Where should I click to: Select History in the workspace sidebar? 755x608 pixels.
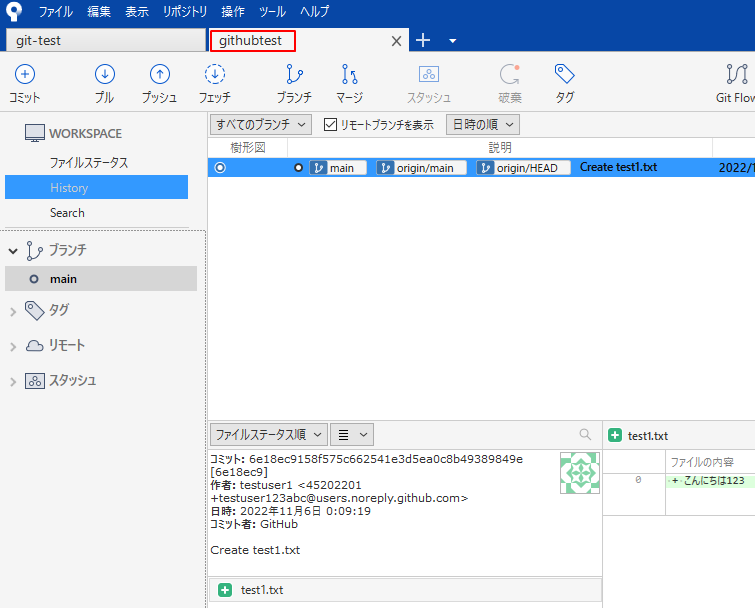click(96, 187)
